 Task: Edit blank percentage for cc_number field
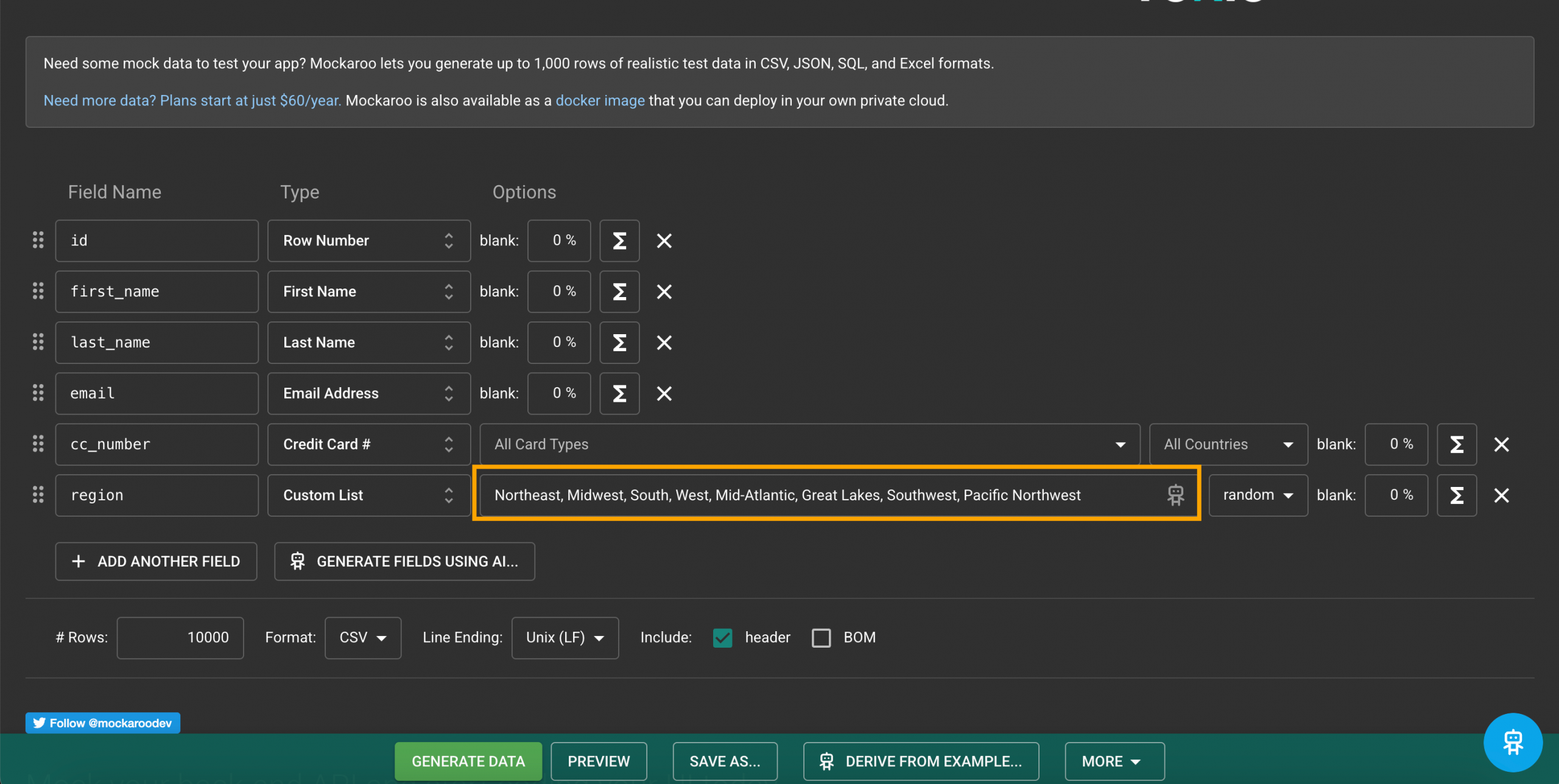tap(1396, 444)
